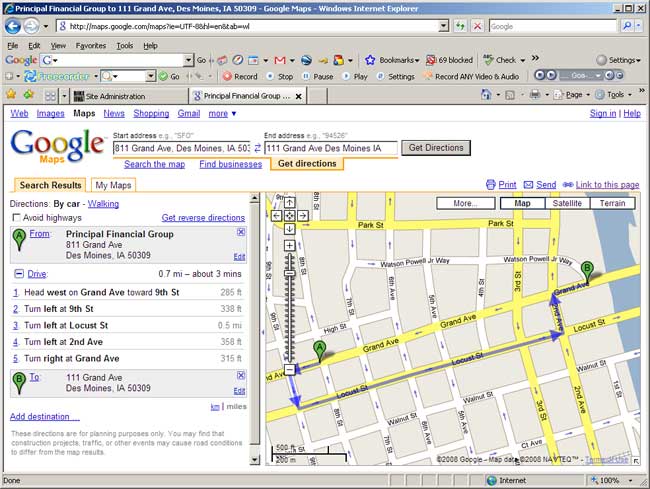Click the Get Directions button
Screen dimensions: 650x489
(x=436, y=148)
